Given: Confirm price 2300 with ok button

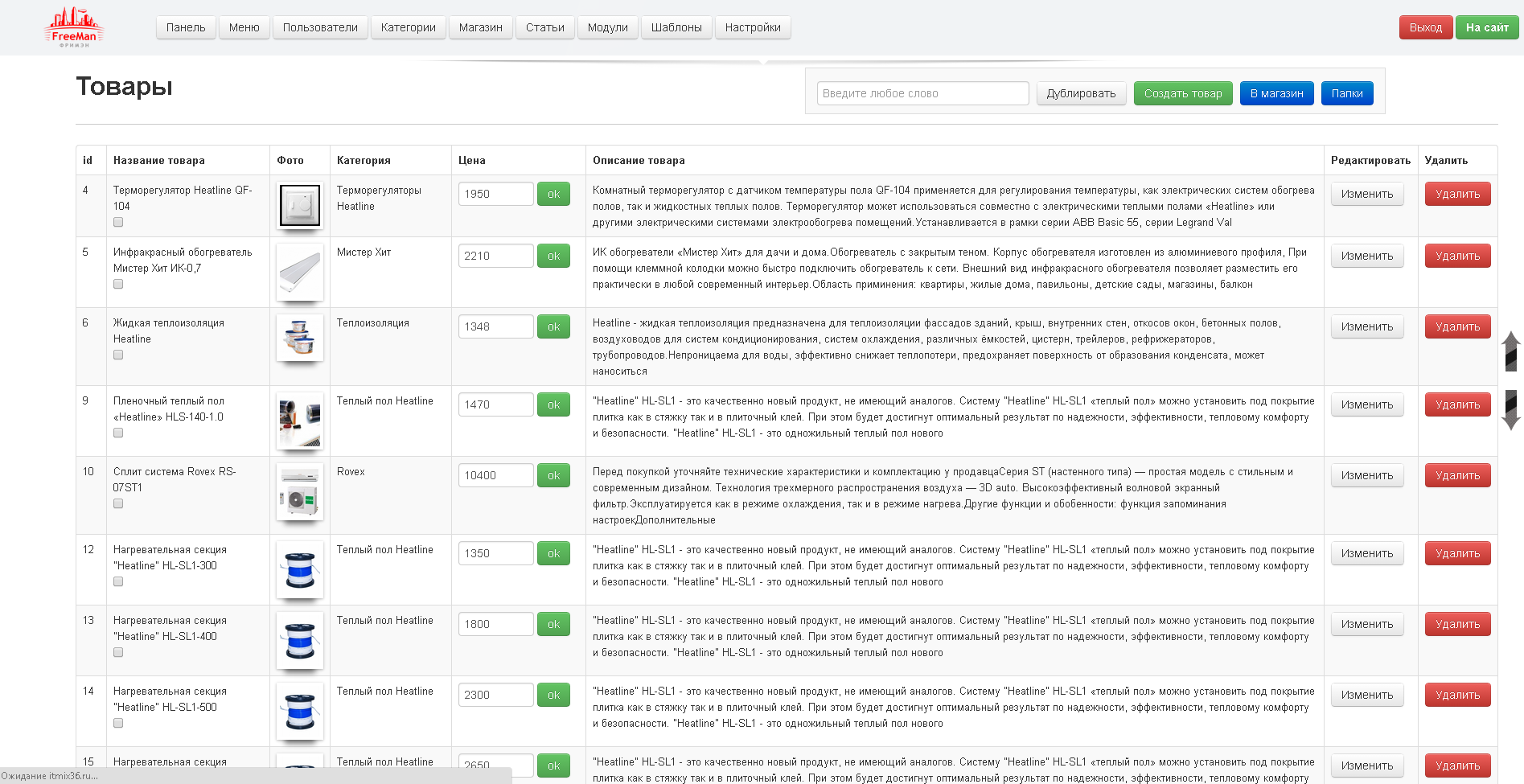Looking at the screenshot, I should point(553,695).
